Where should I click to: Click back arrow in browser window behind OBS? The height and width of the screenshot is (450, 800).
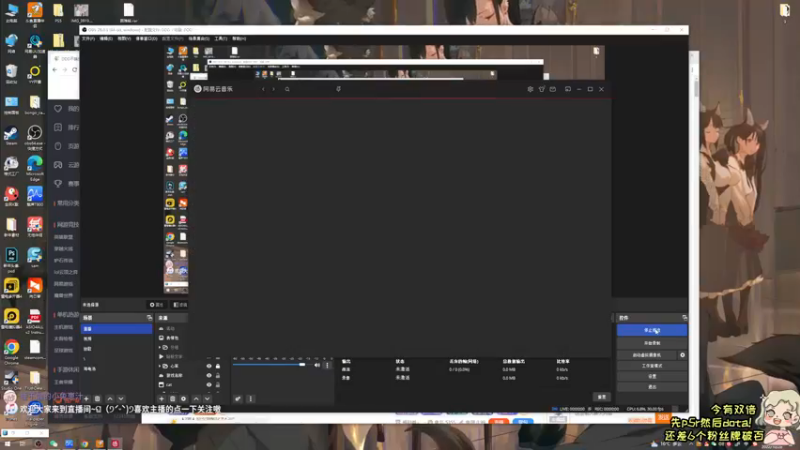point(55,70)
